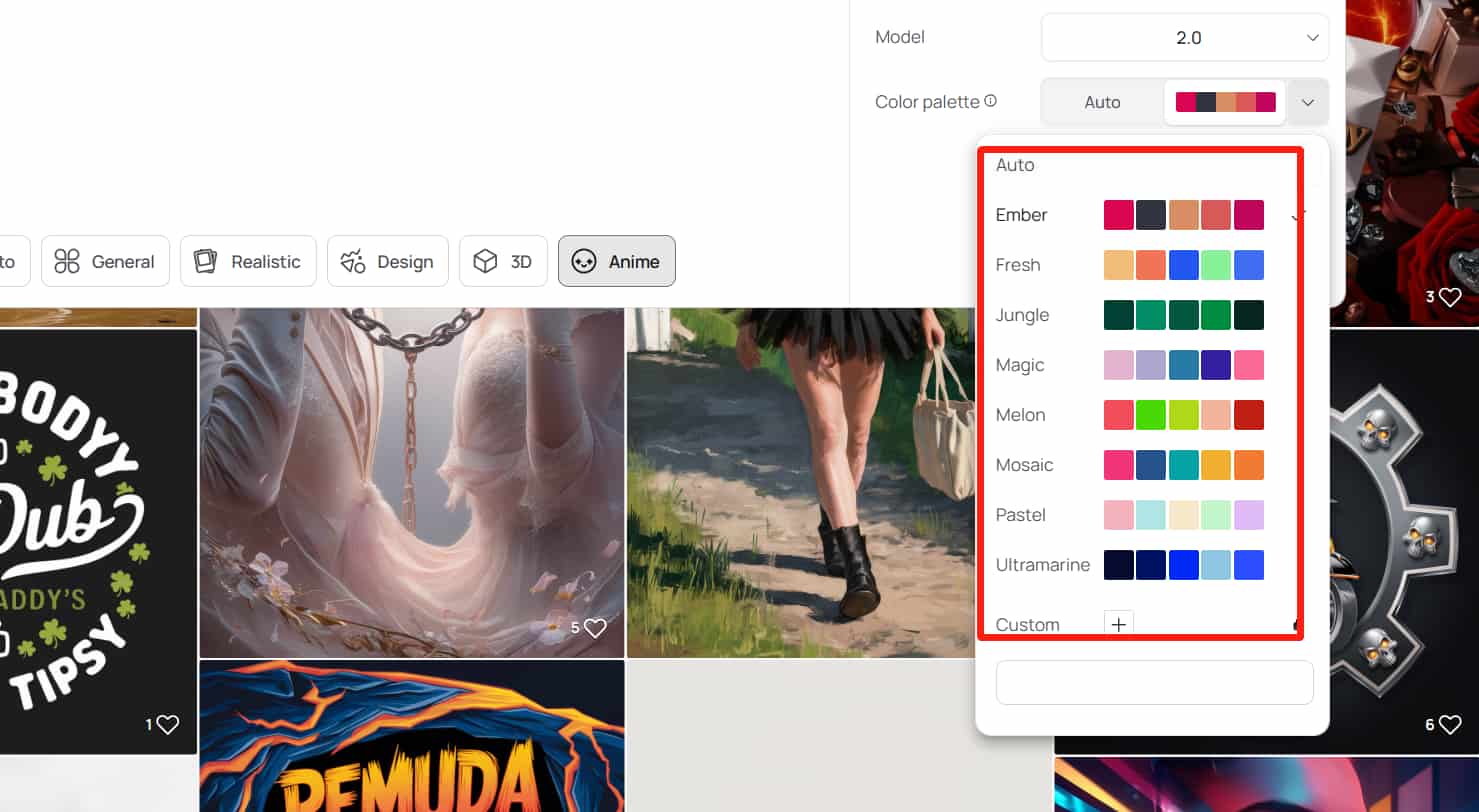Open the Model 2.0 dropdown
This screenshot has width=1479, height=812.
tap(1185, 38)
